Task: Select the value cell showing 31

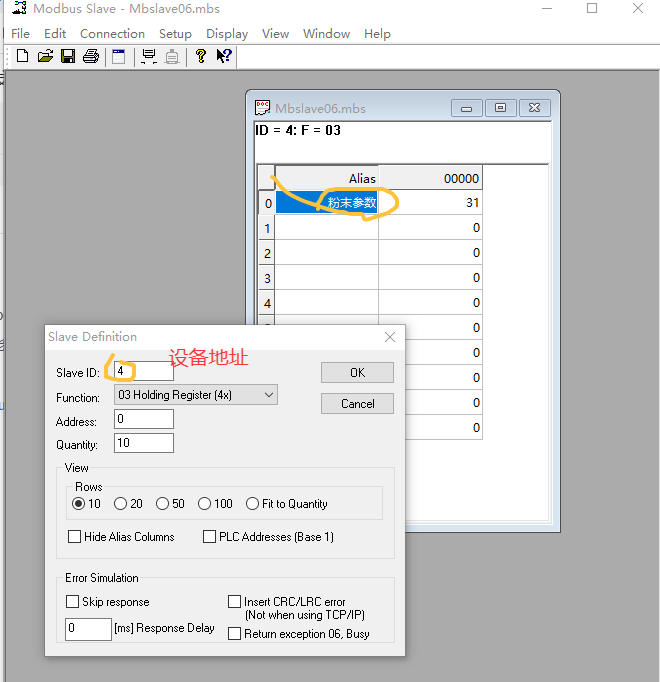Action: pos(430,203)
